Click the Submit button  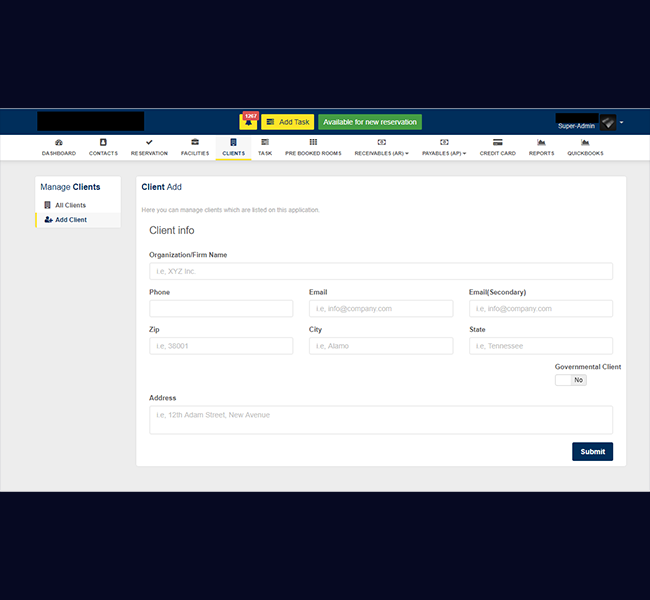[x=592, y=452]
